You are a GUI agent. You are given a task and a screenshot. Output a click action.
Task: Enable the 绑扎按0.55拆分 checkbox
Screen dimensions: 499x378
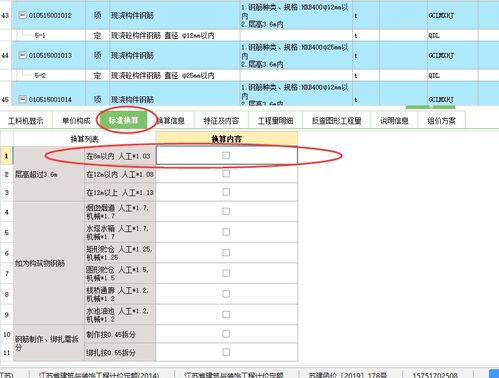[226, 352]
